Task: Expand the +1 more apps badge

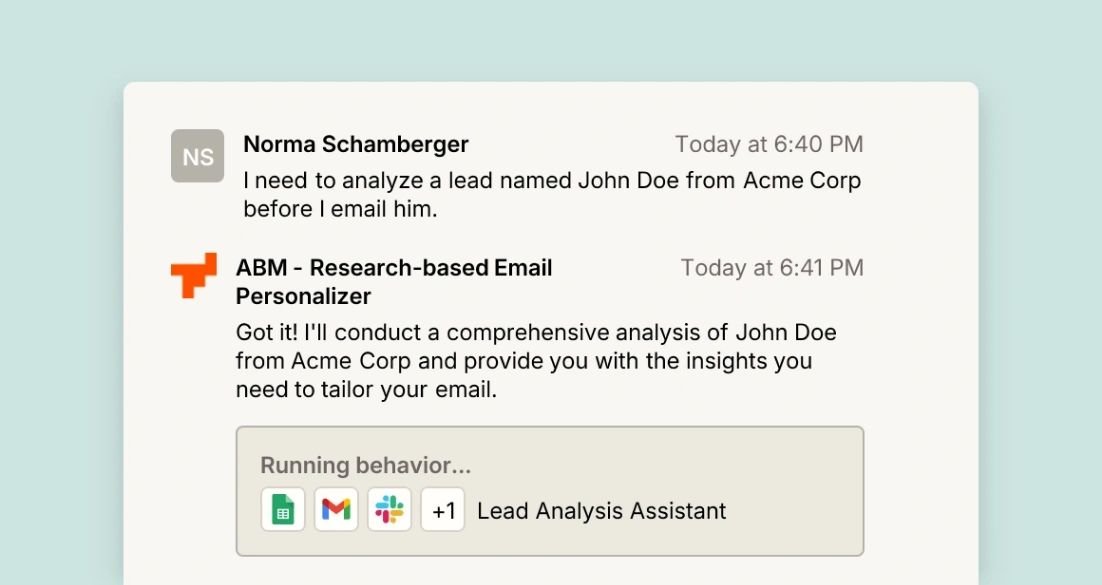Action: pos(443,511)
